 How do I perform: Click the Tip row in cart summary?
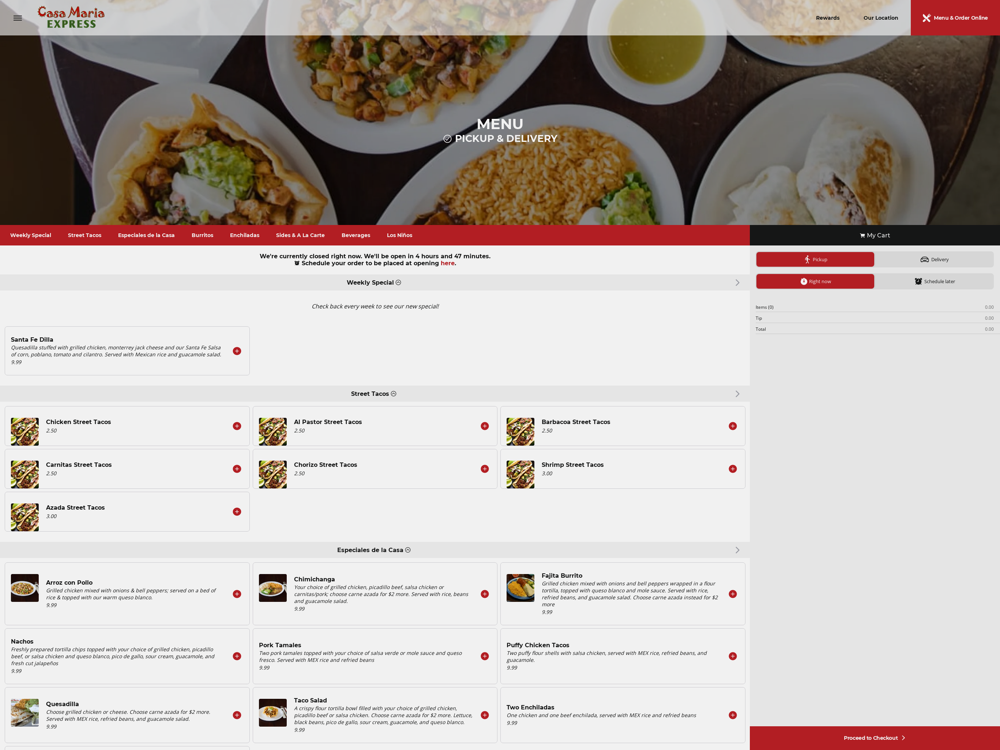point(874,318)
